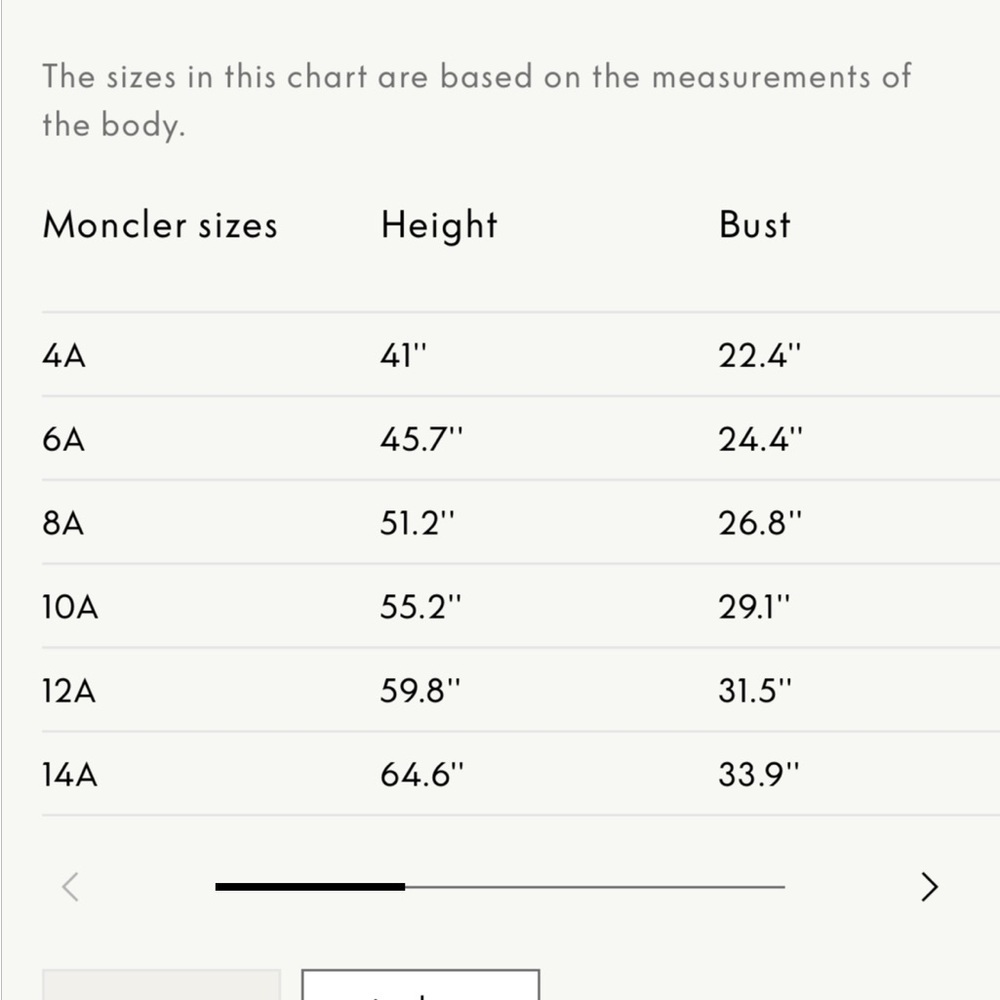
Task: Click the 55.2" height cell
Action: click(420, 606)
